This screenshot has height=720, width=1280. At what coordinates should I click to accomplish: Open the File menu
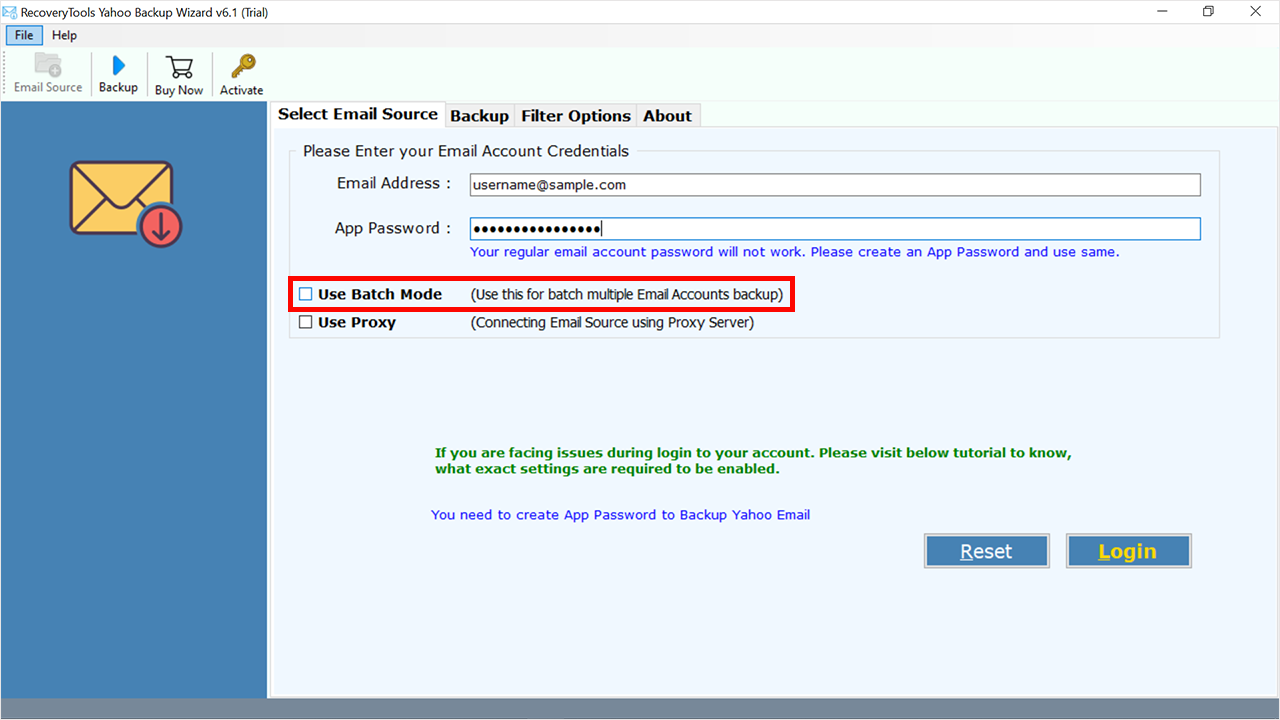point(24,35)
